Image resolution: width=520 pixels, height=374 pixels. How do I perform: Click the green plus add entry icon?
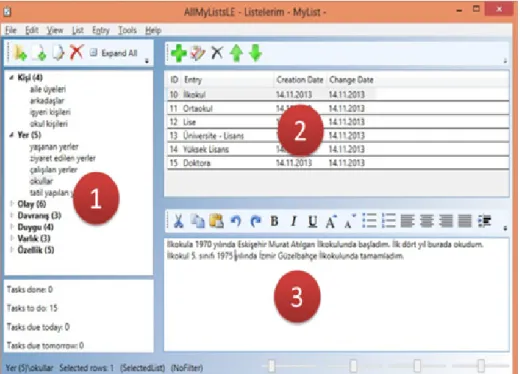pyautogui.click(x=179, y=53)
